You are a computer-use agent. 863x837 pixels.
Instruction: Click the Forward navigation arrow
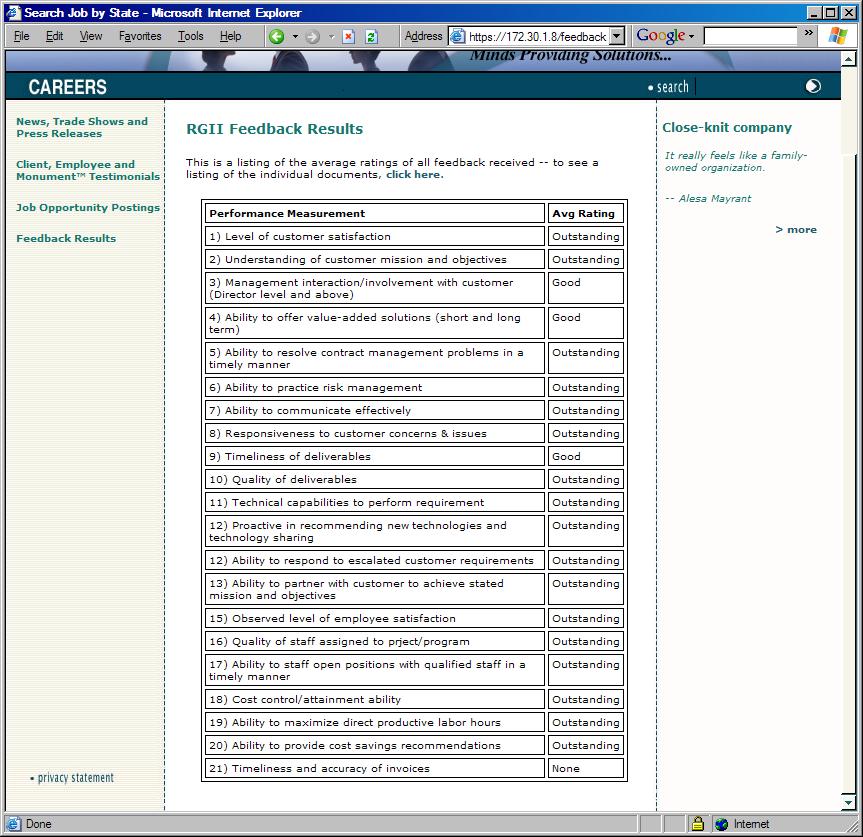[313, 37]
